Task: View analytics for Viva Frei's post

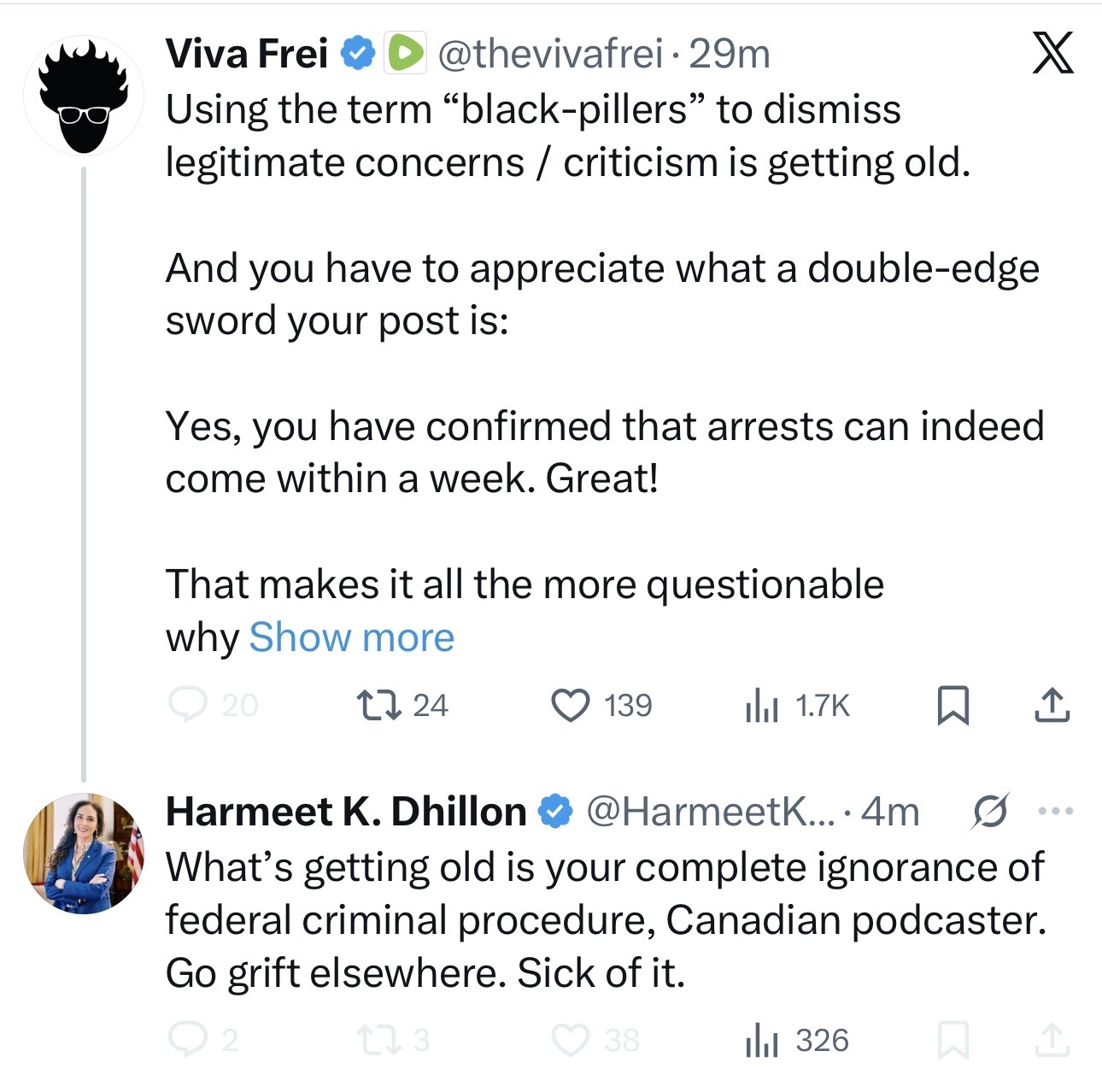Action: click(761, 707)
